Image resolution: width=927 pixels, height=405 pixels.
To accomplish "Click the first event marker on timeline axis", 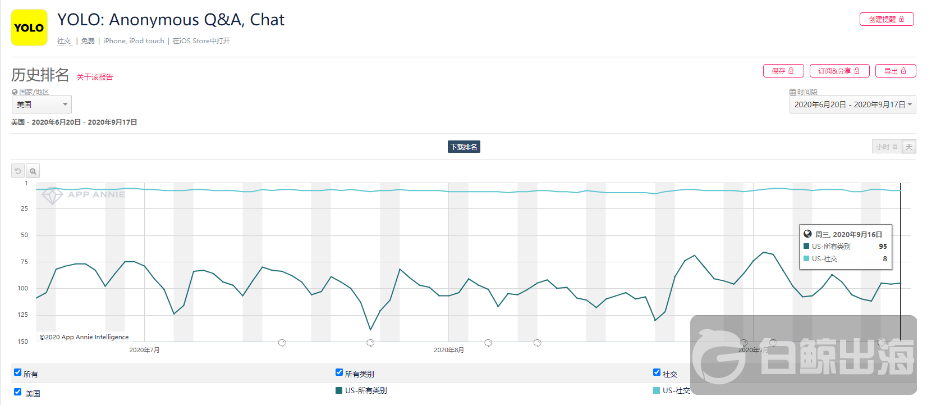I will click(281, 343).
